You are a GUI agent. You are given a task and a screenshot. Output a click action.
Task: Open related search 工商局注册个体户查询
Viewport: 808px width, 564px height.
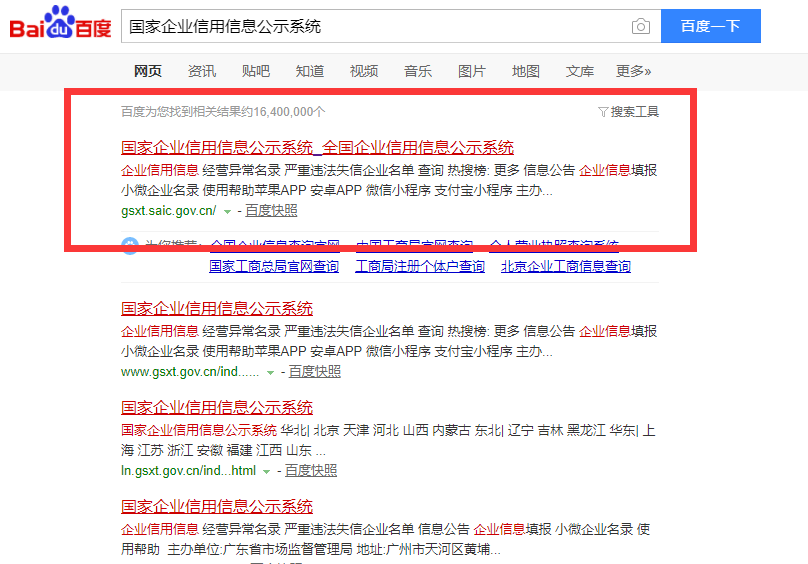420,267
